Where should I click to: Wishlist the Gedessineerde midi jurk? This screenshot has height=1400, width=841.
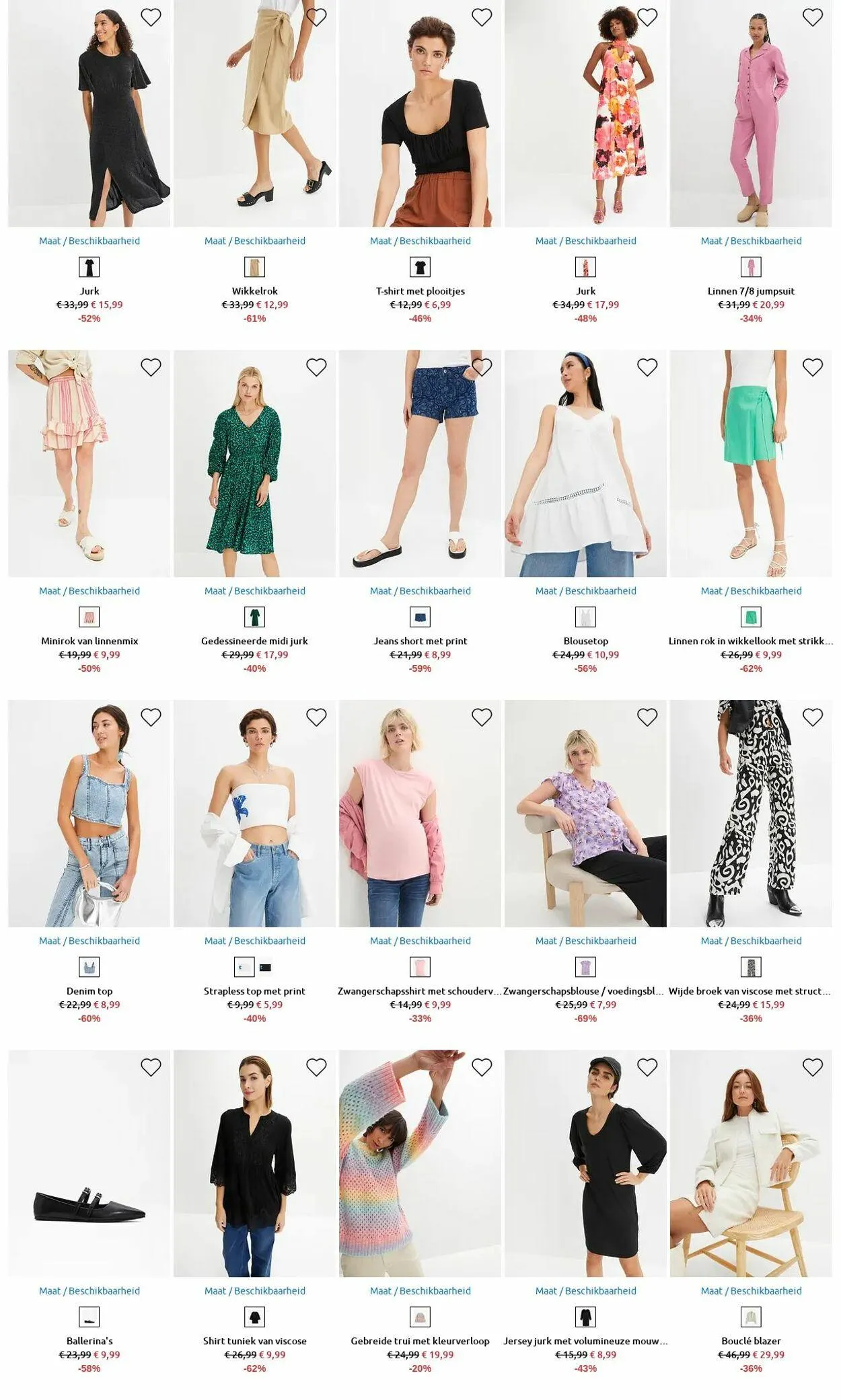tap(316, 367)
